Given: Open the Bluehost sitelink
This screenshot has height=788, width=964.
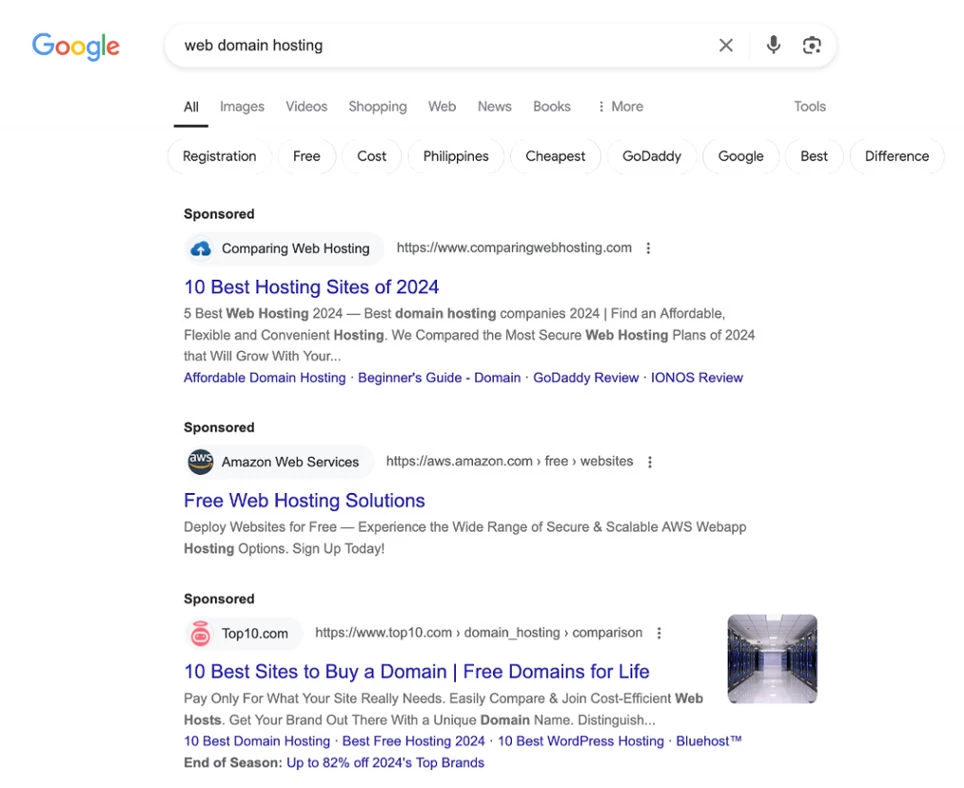Looking at the screenshot, I should [709, 741].
